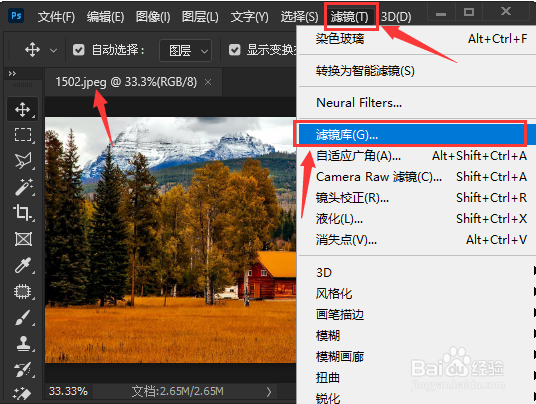Open the 文字(Y) menu
Viewport: 536px width, 404px height.
click(x=250, y=16)
